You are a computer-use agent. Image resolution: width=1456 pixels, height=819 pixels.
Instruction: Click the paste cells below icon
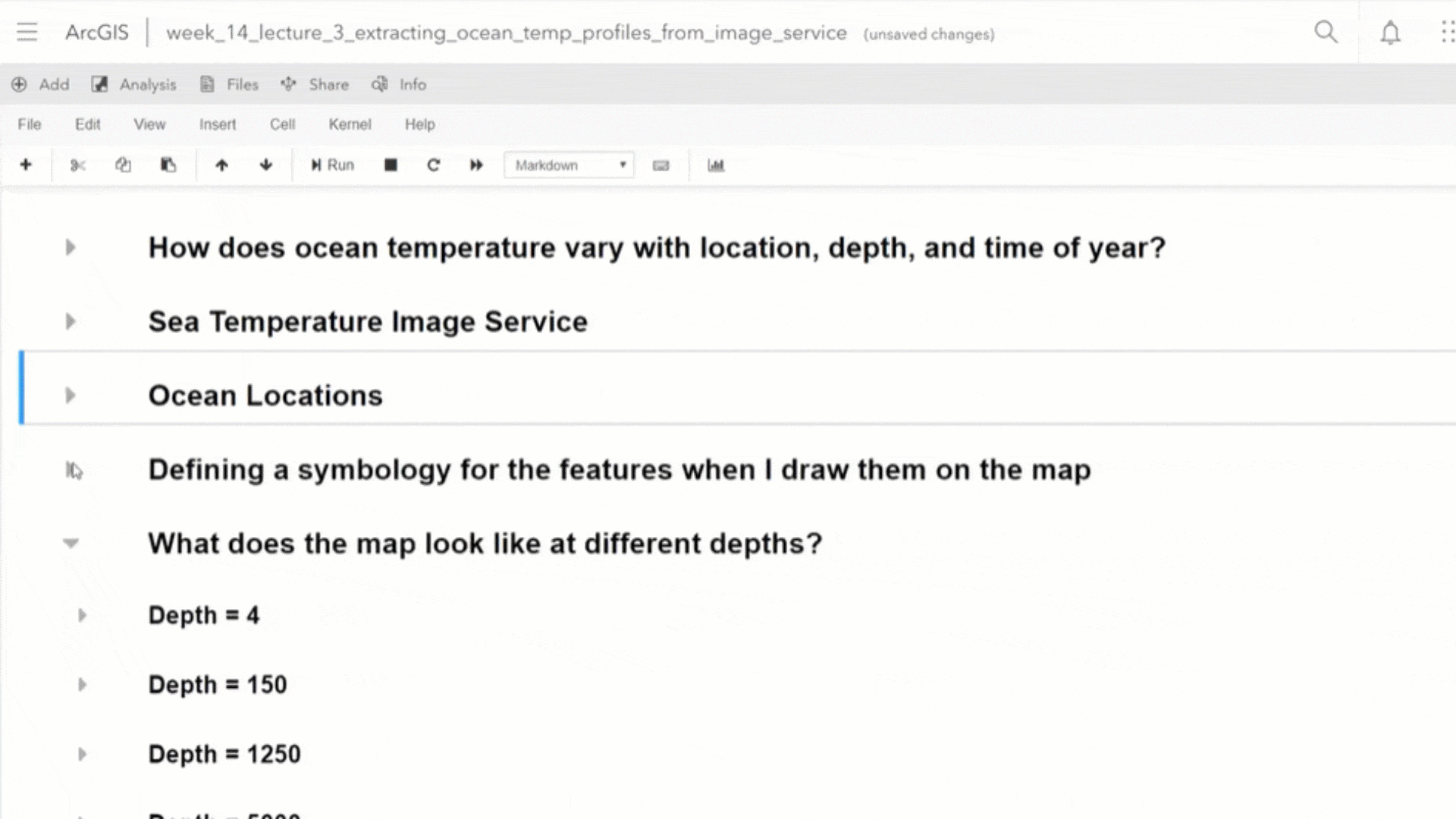coord(168,165)
